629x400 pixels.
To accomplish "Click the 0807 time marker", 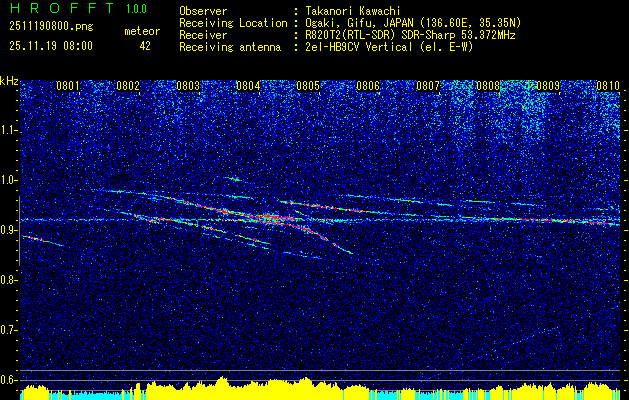I will pyautogui.click(x=428, y=86).
